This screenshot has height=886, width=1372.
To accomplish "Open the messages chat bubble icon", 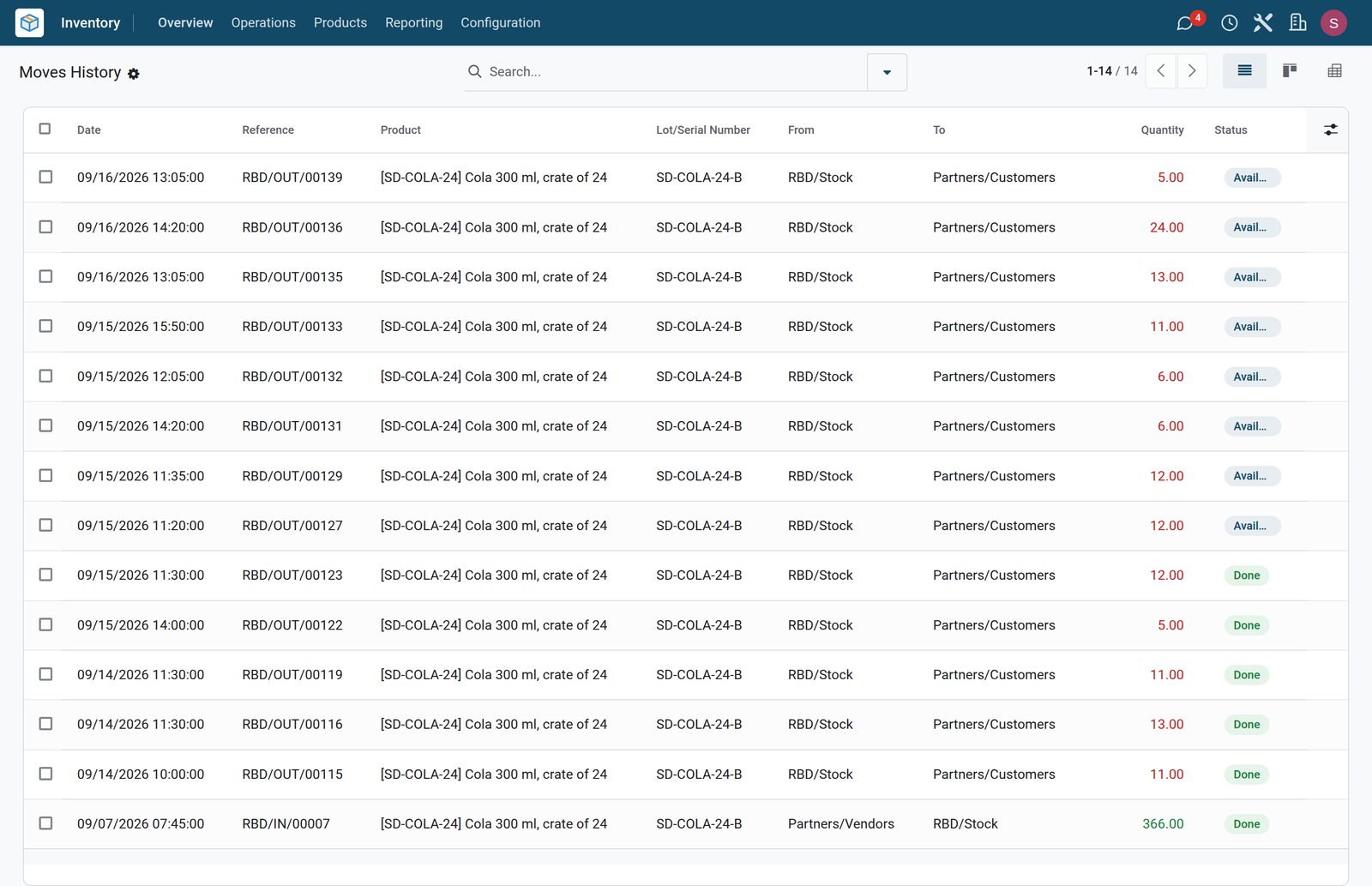I will coord(1185,23).
